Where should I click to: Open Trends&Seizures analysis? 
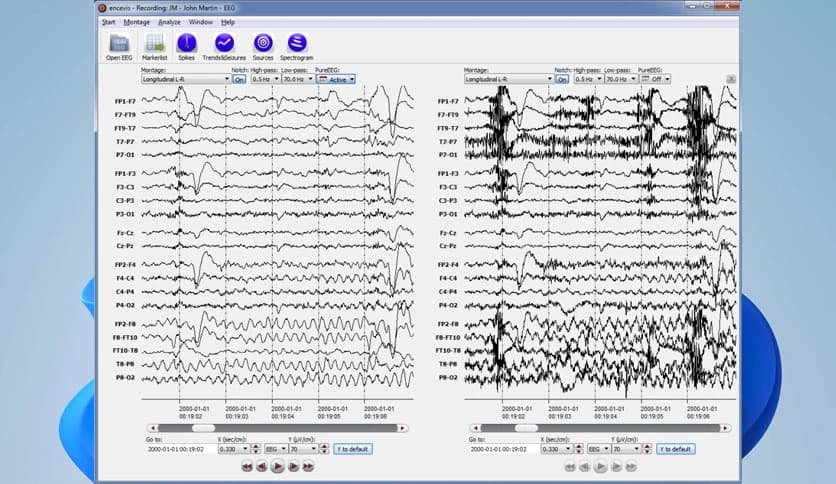[224, 44]
